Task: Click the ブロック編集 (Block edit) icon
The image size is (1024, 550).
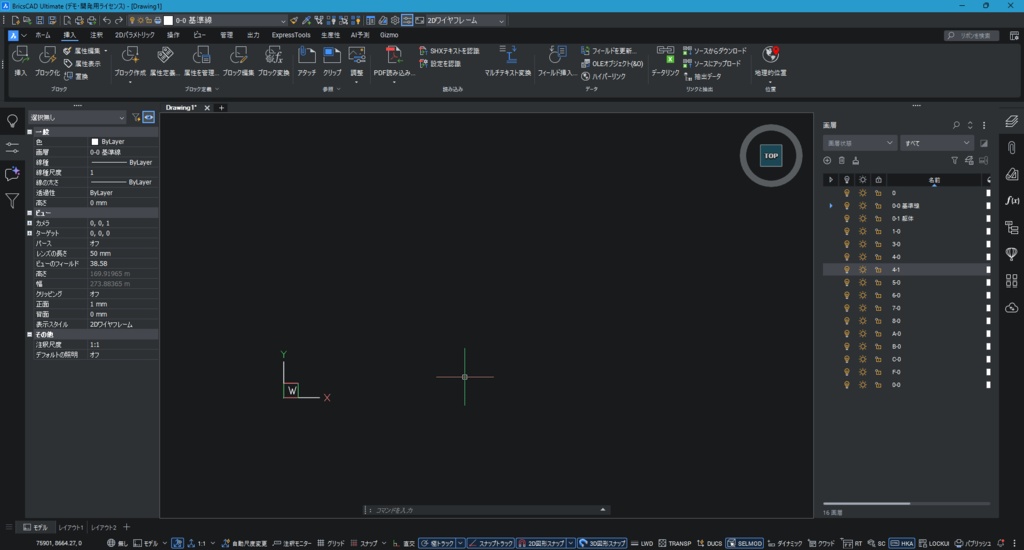Action: click(x=238, y=56)
